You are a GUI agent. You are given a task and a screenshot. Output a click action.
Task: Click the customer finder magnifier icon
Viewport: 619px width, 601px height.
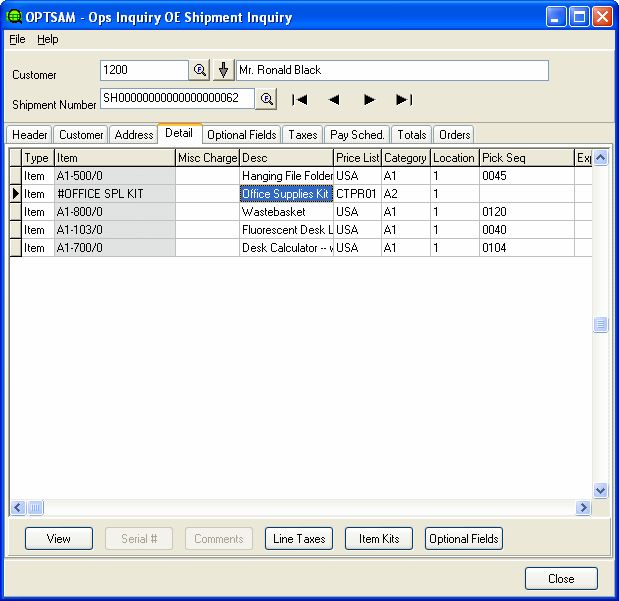(199, 70)
